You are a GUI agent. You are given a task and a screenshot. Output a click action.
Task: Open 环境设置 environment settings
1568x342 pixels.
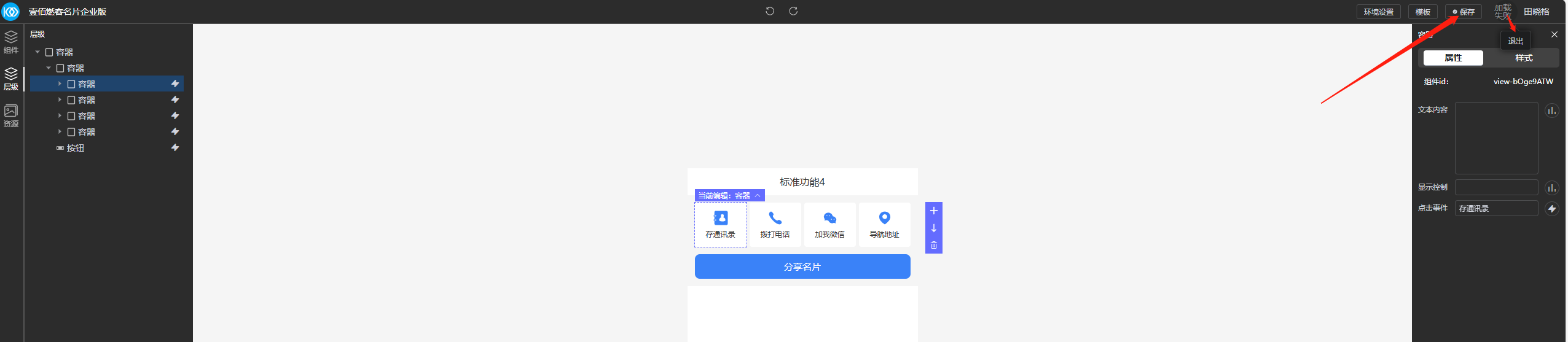click(1378, 12)
